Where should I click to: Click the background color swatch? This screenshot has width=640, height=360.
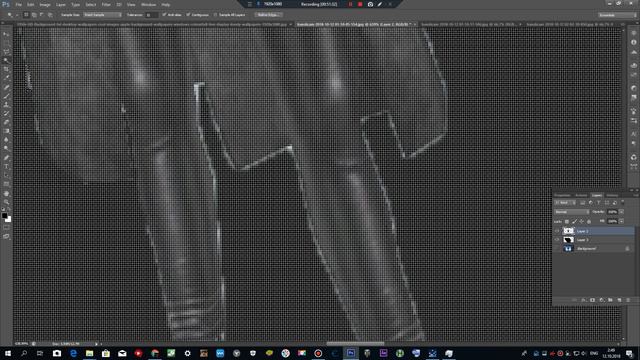[x=9, y=219]
